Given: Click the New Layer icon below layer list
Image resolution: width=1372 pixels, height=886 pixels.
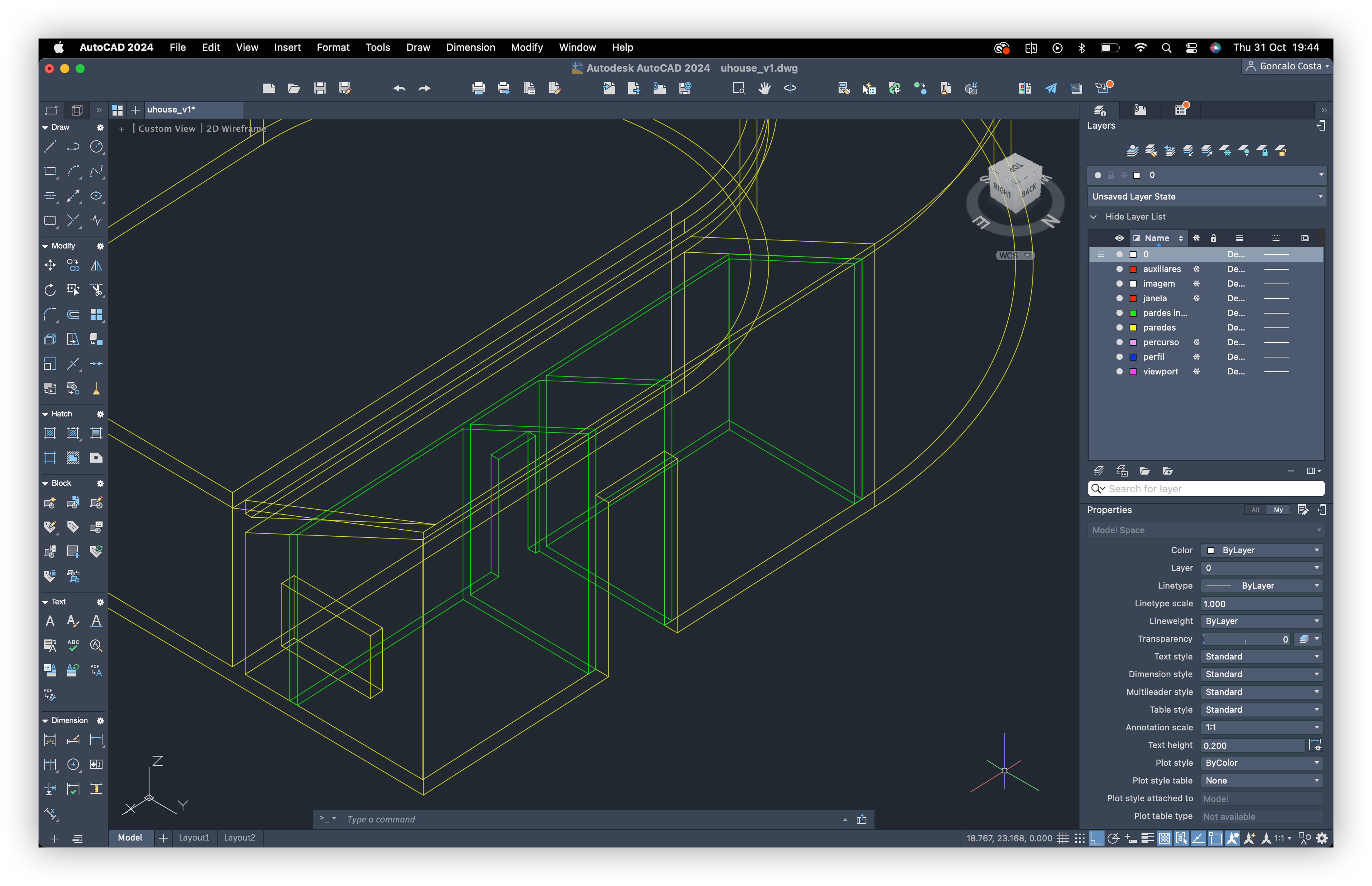Looking at the screenshot, I should (1099, 471).
